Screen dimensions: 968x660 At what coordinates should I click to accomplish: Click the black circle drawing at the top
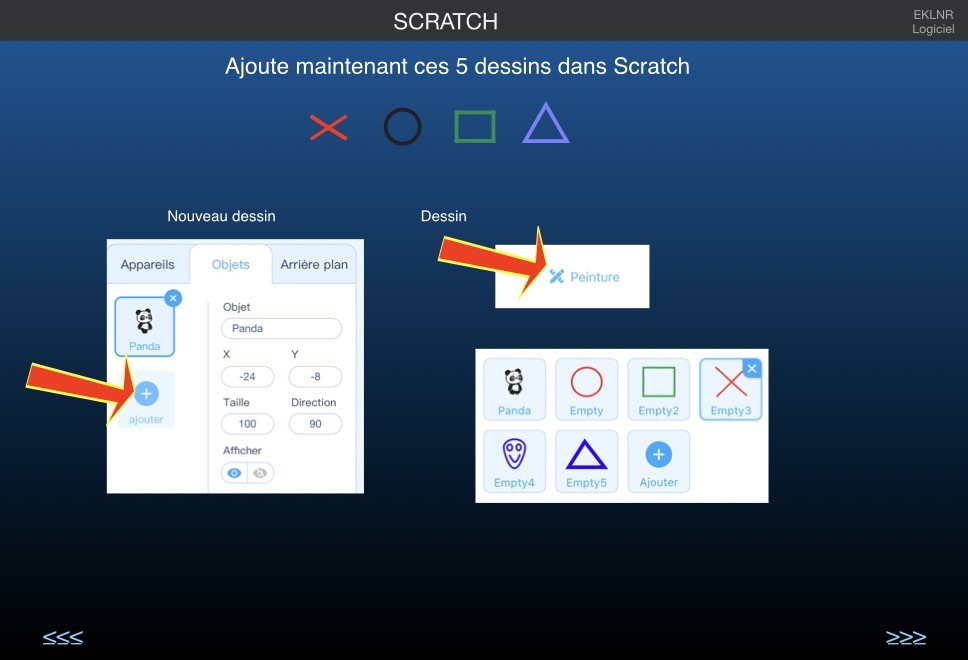click(x=403, y=127)
